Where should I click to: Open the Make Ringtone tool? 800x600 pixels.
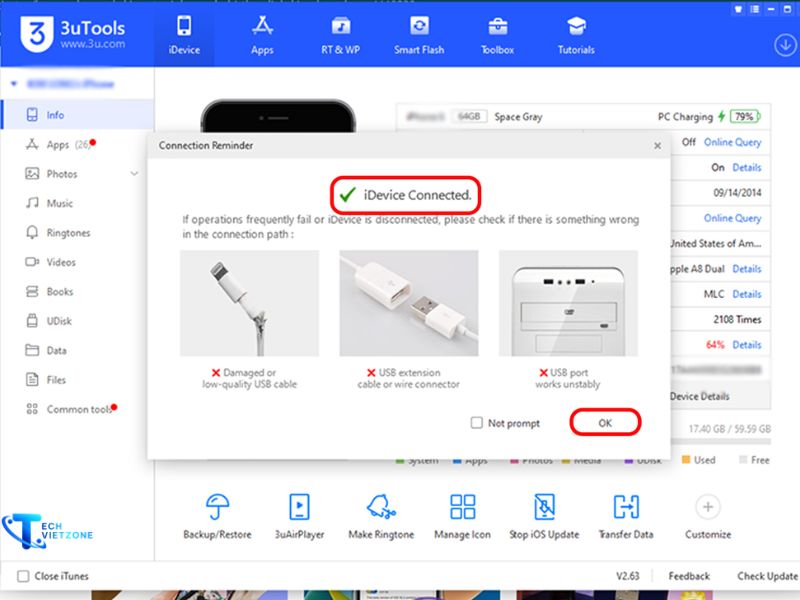point(381,516)
